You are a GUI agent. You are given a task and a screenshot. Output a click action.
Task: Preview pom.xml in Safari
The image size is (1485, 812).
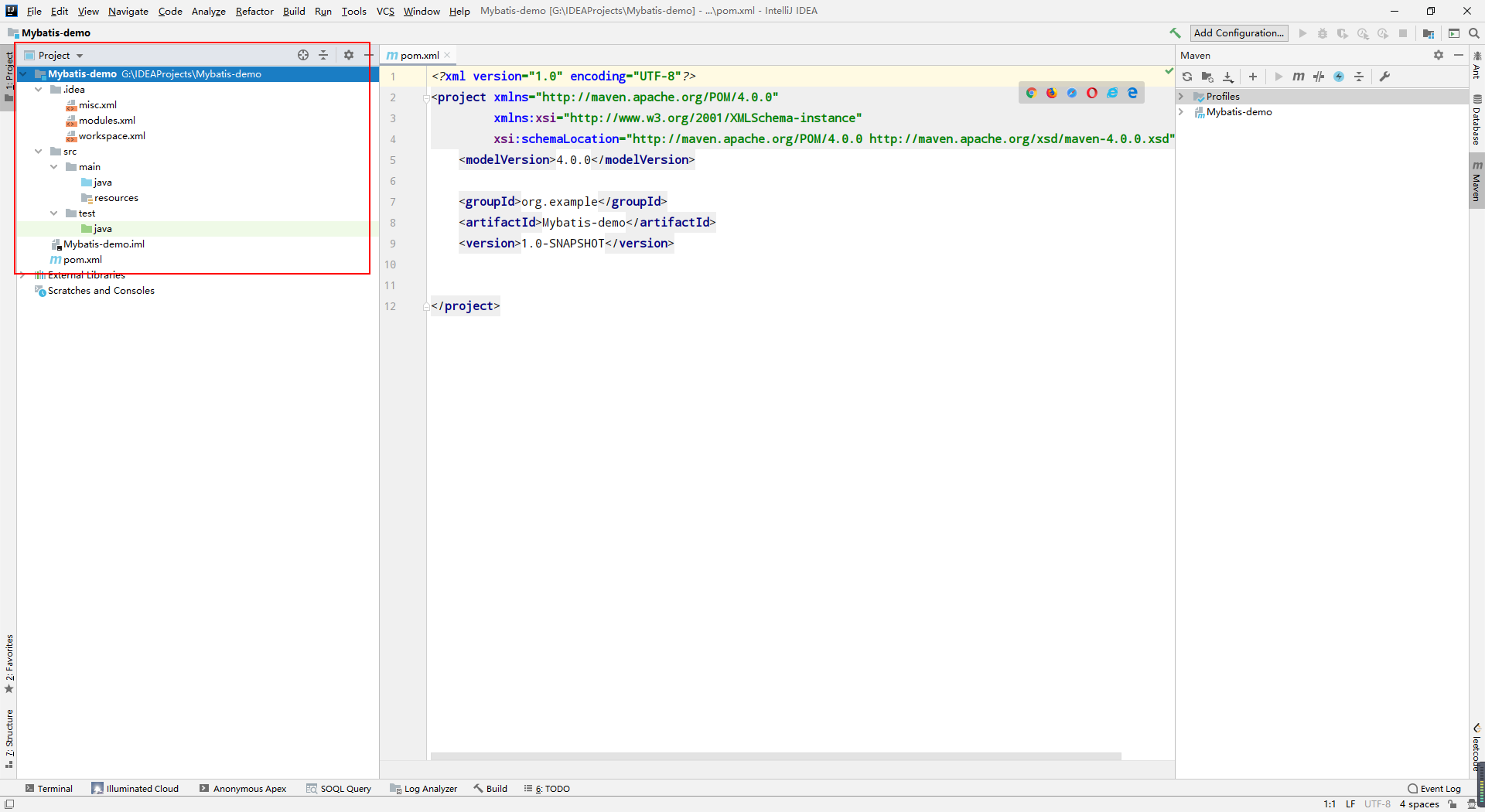pyautogui.click(x=1071, y=93)
